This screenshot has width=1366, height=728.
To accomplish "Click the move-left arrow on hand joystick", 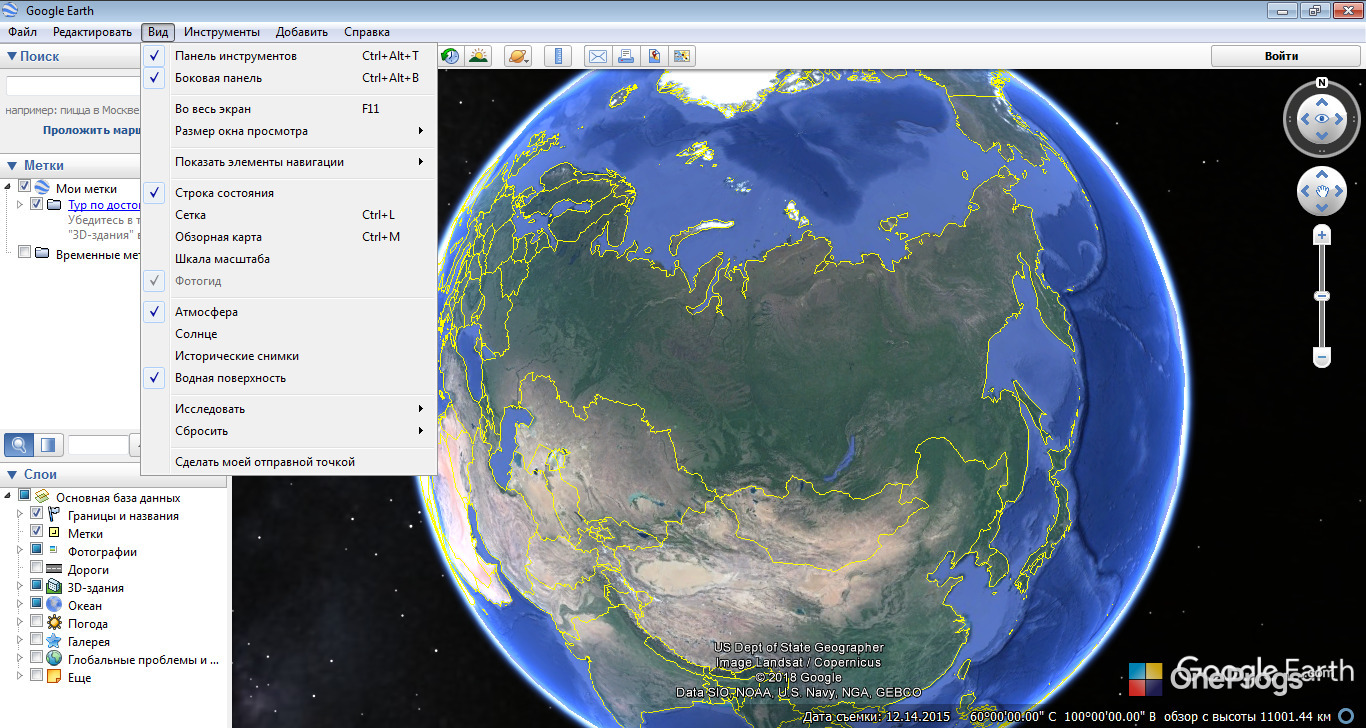I will 1305,191.
